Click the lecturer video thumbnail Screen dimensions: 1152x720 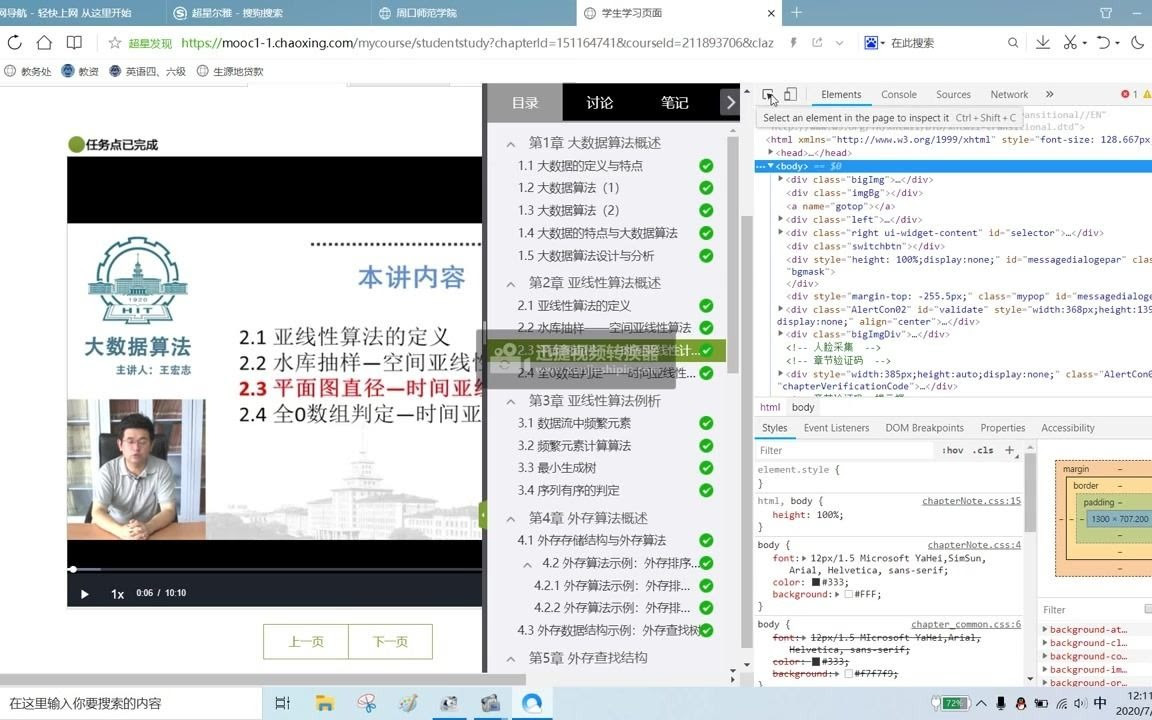136,469
